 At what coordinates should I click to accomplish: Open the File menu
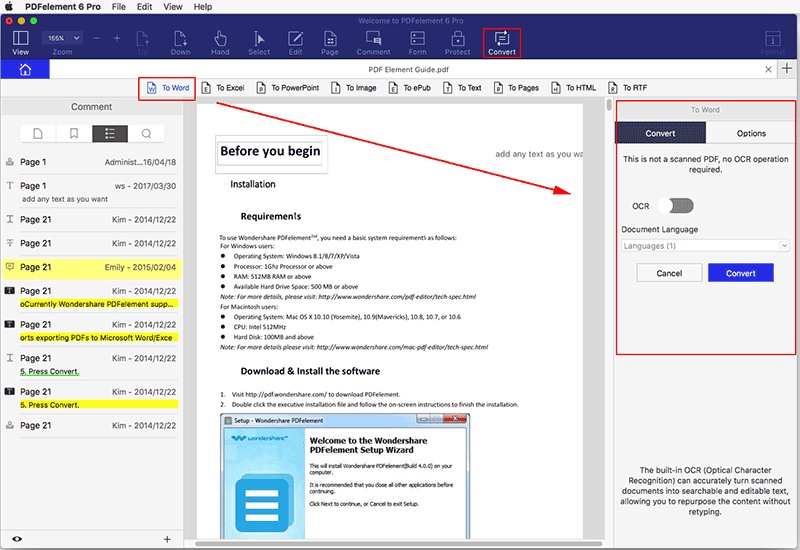point(119,7)
